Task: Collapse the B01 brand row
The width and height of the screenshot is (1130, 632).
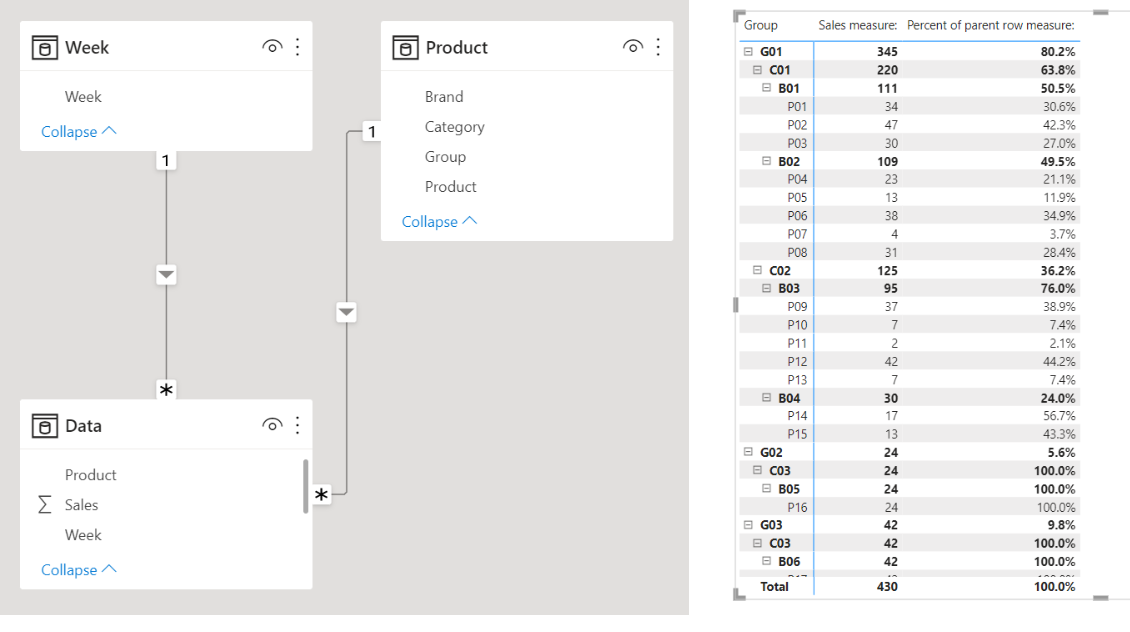Action: [767, 88]
